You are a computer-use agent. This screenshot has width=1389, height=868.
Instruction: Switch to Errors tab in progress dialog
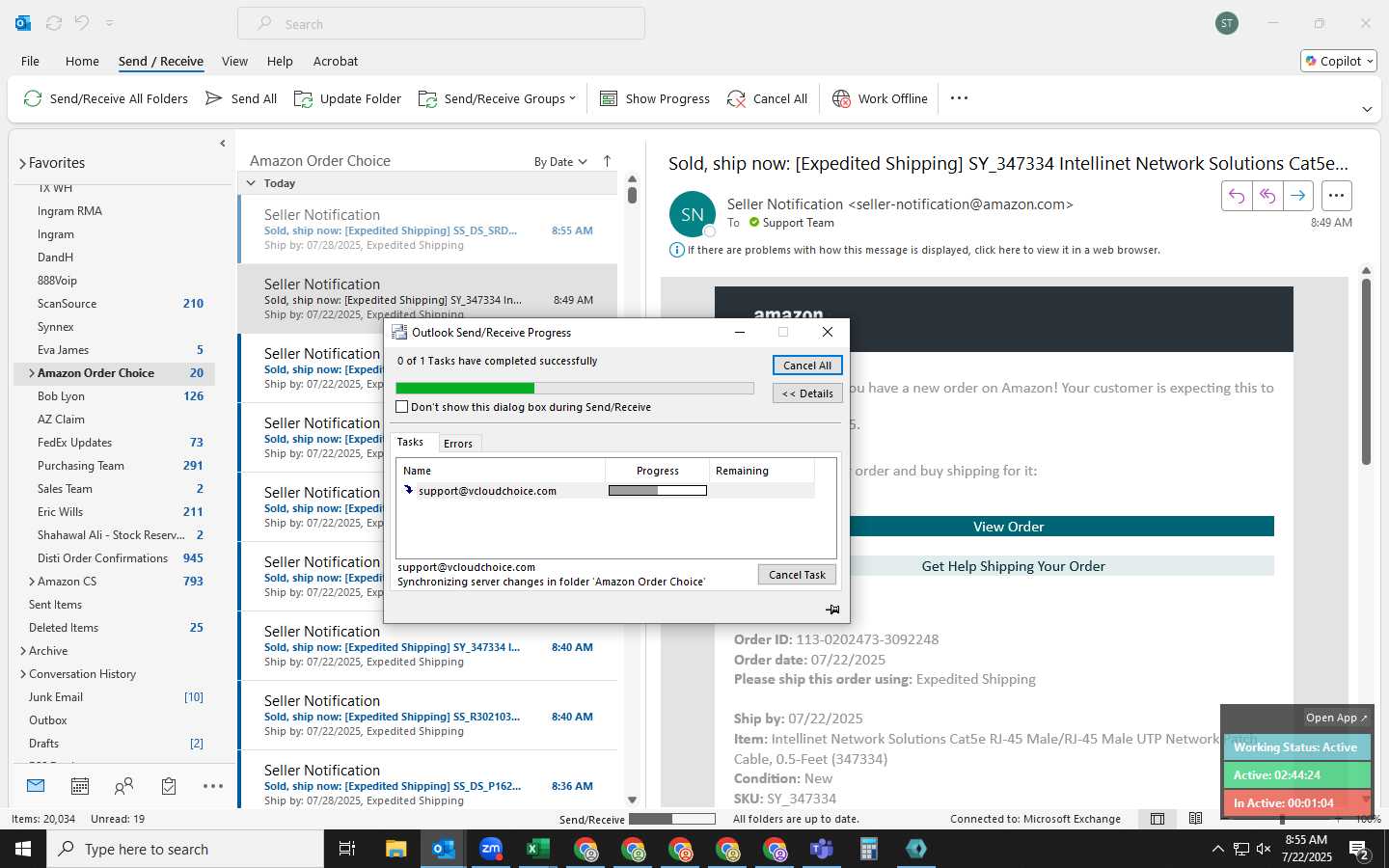point(458,444)
